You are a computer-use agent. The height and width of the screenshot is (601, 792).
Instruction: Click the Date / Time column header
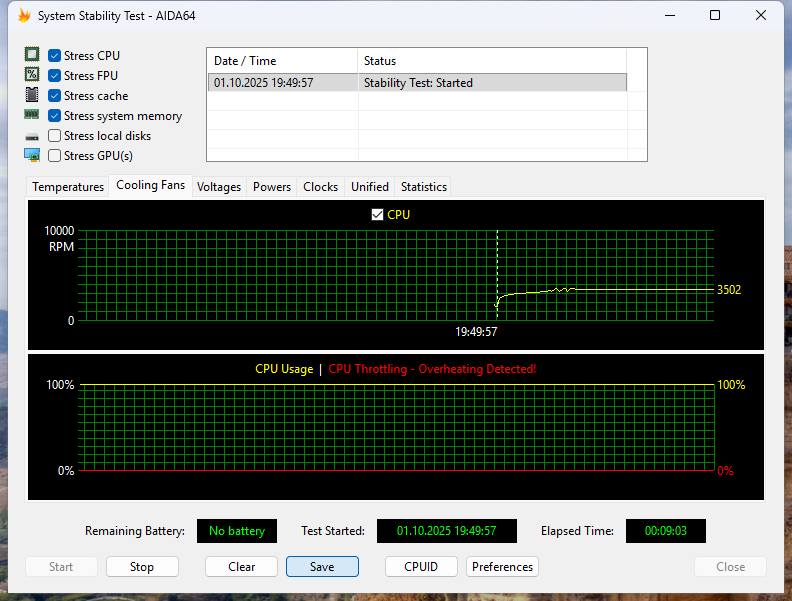(x=282, y=61)
